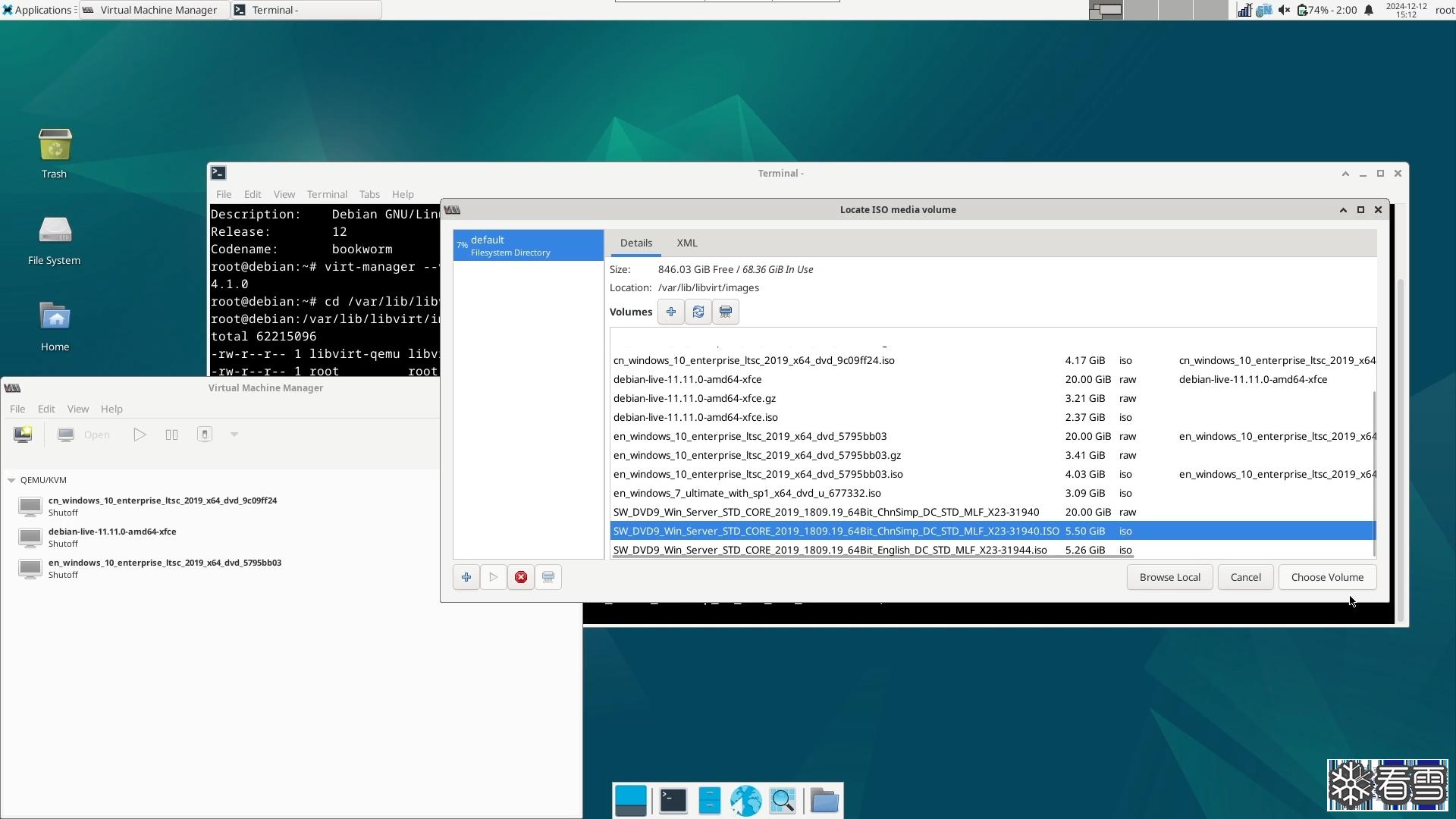Select debian-live-11.11.0-amd64-xfce.iso volume

tap(992, 417)
